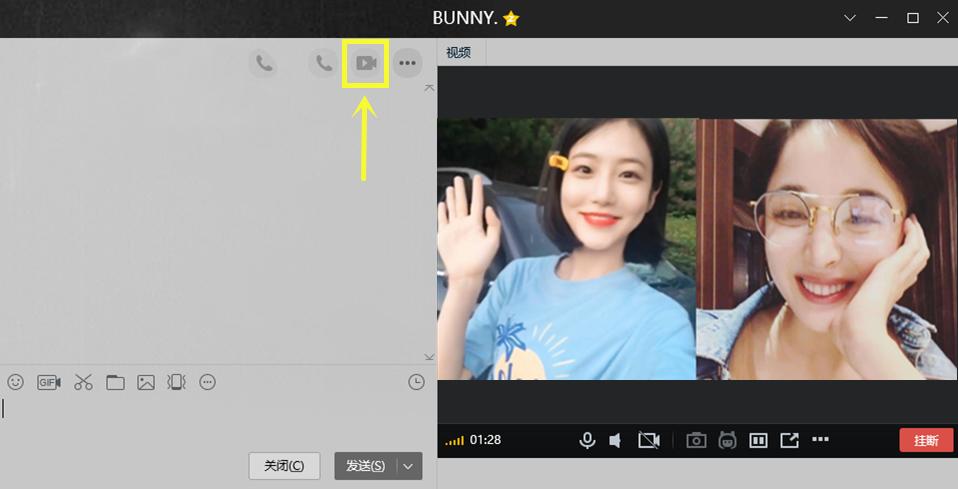
Task: Click the send picture icon
Action: [146, 382]
